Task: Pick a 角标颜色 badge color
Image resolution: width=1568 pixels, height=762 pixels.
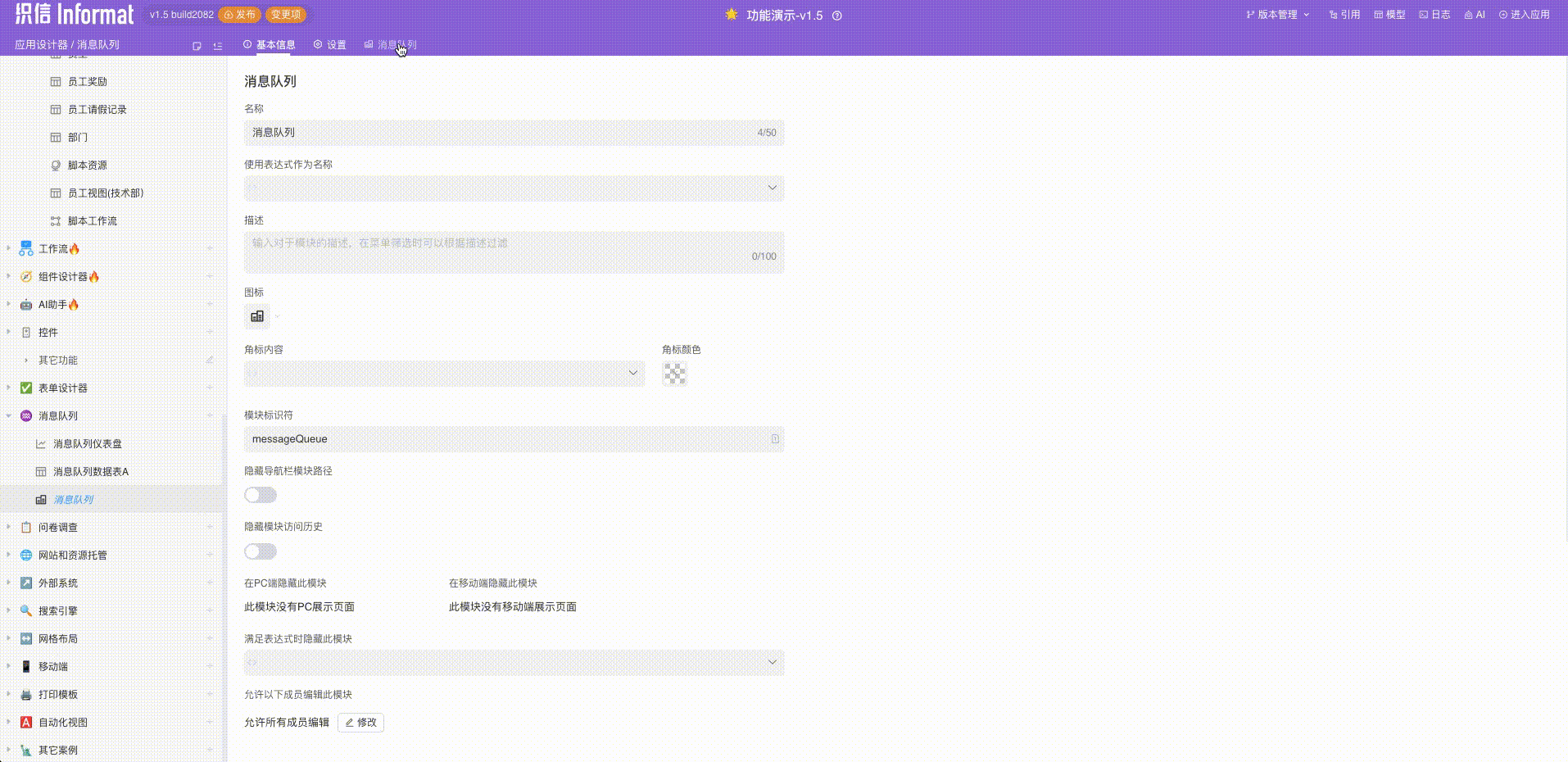Action: (x=674, y=374)
